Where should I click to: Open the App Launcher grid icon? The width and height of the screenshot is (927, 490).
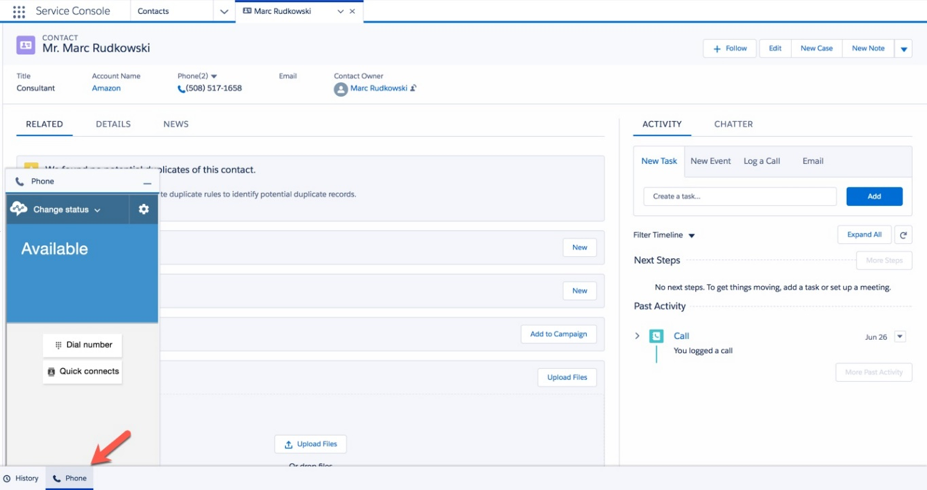point(19,11)
